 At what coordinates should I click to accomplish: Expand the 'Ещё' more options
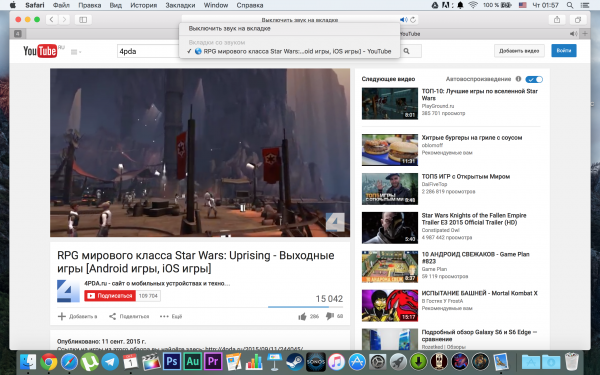(171, 316)
